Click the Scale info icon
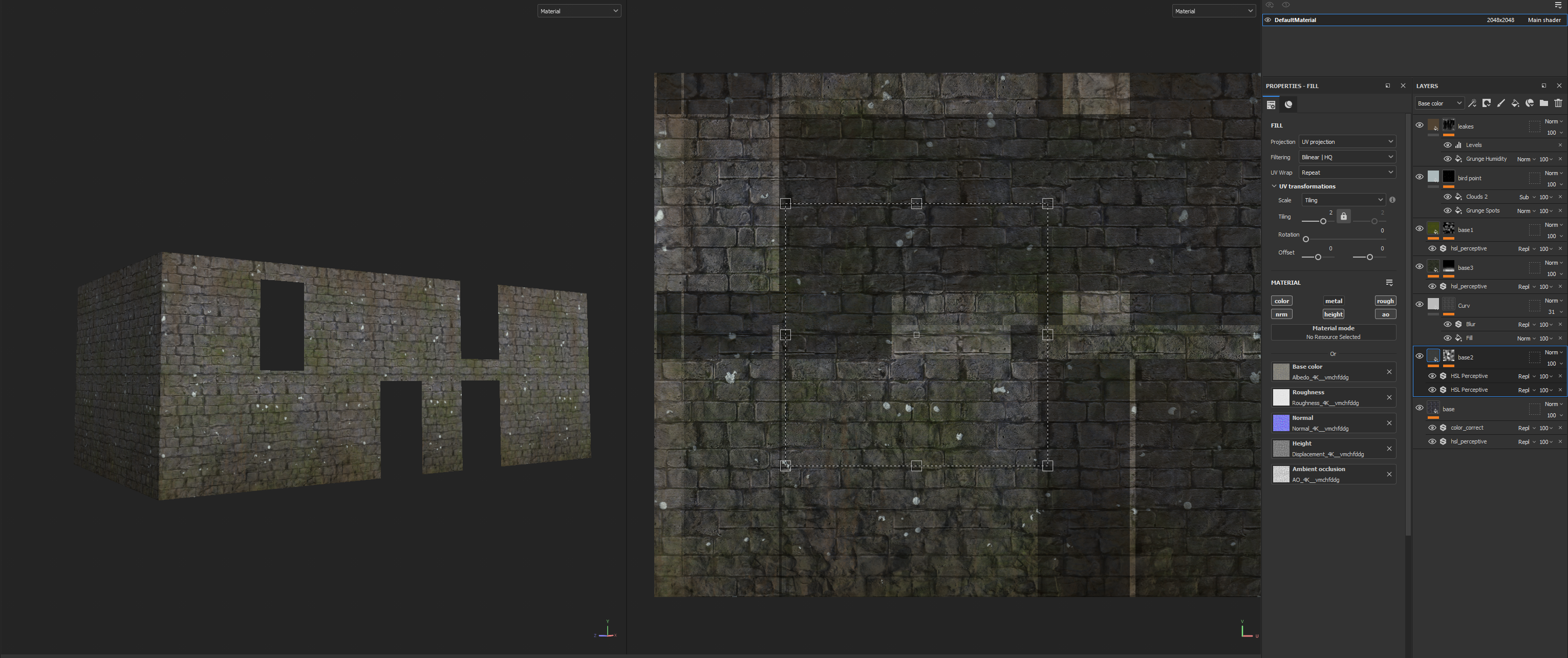Viewport: 1568px width, 658px height. click(x=1392, y=200)
